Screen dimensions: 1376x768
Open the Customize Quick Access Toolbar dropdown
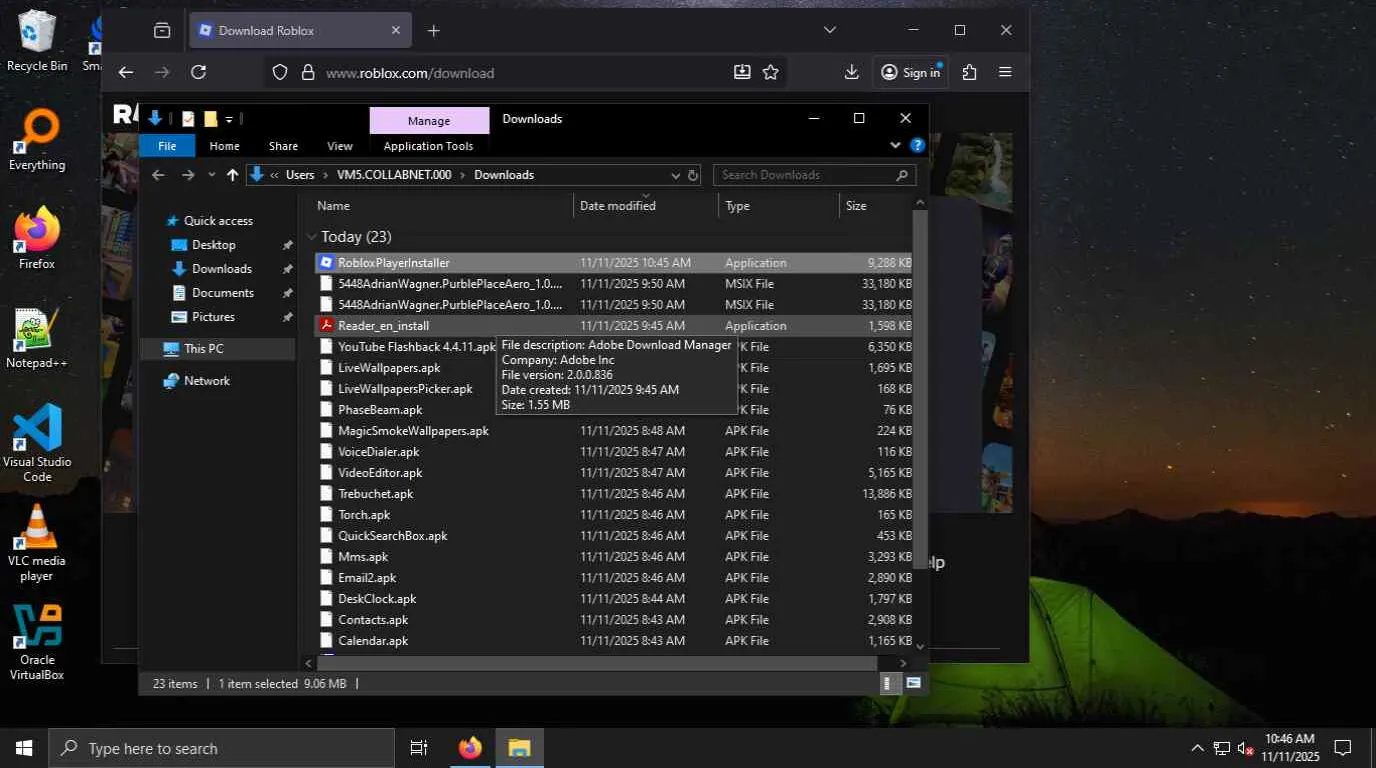[229, 120]
